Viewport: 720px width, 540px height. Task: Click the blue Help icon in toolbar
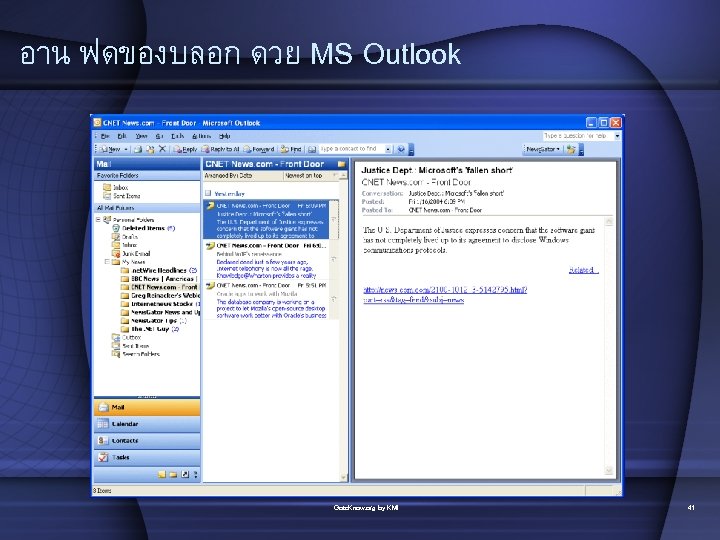[x=401, y=149]
